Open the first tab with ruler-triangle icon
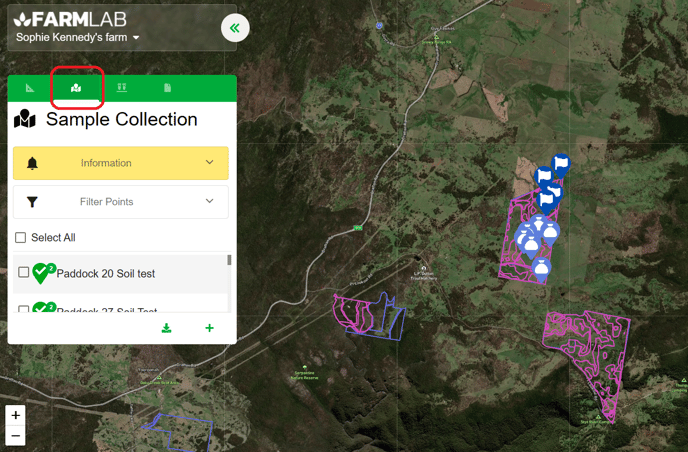 click(30, 89)
